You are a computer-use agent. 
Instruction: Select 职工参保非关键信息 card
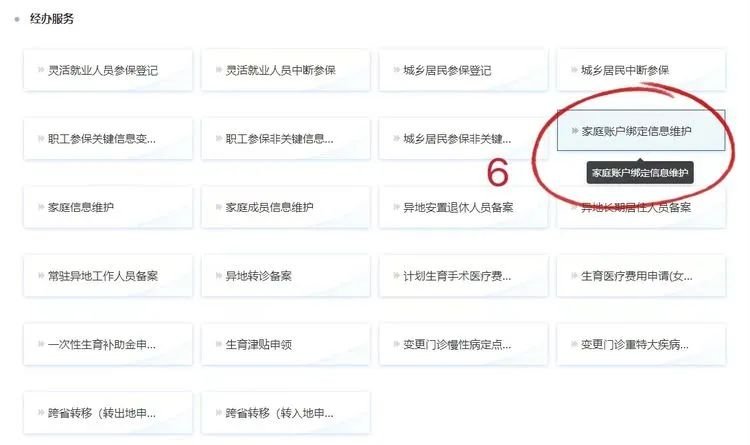coord(286,139)
